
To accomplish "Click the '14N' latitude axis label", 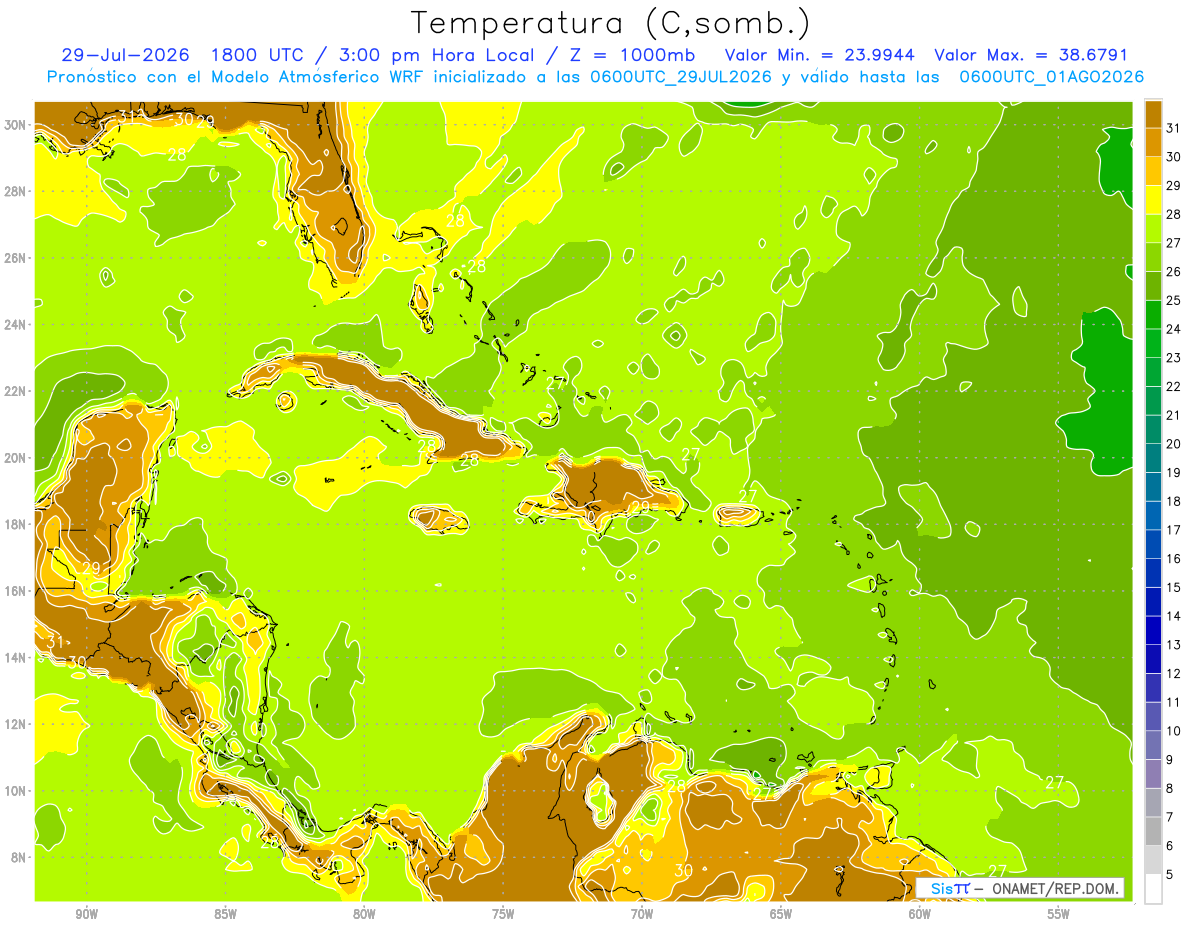I will point(15,657).
